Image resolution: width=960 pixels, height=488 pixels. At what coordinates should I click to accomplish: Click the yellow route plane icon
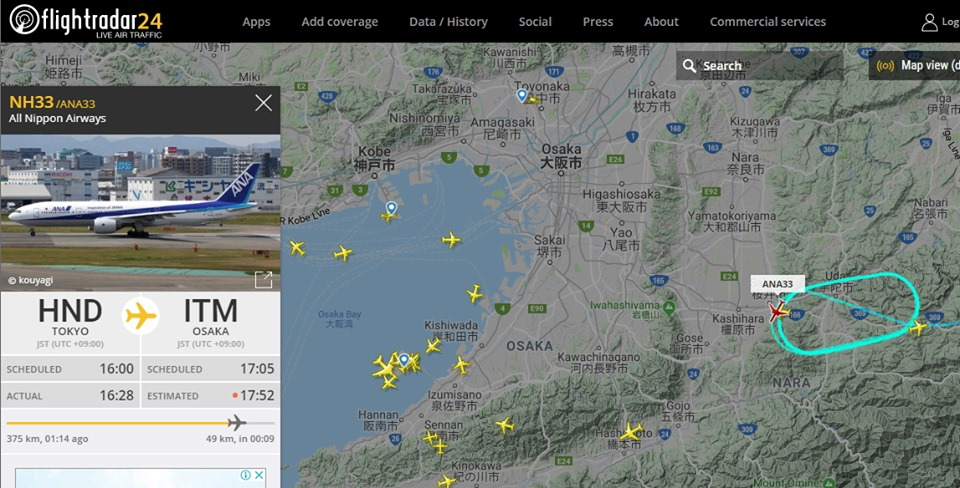click(141, 316)
